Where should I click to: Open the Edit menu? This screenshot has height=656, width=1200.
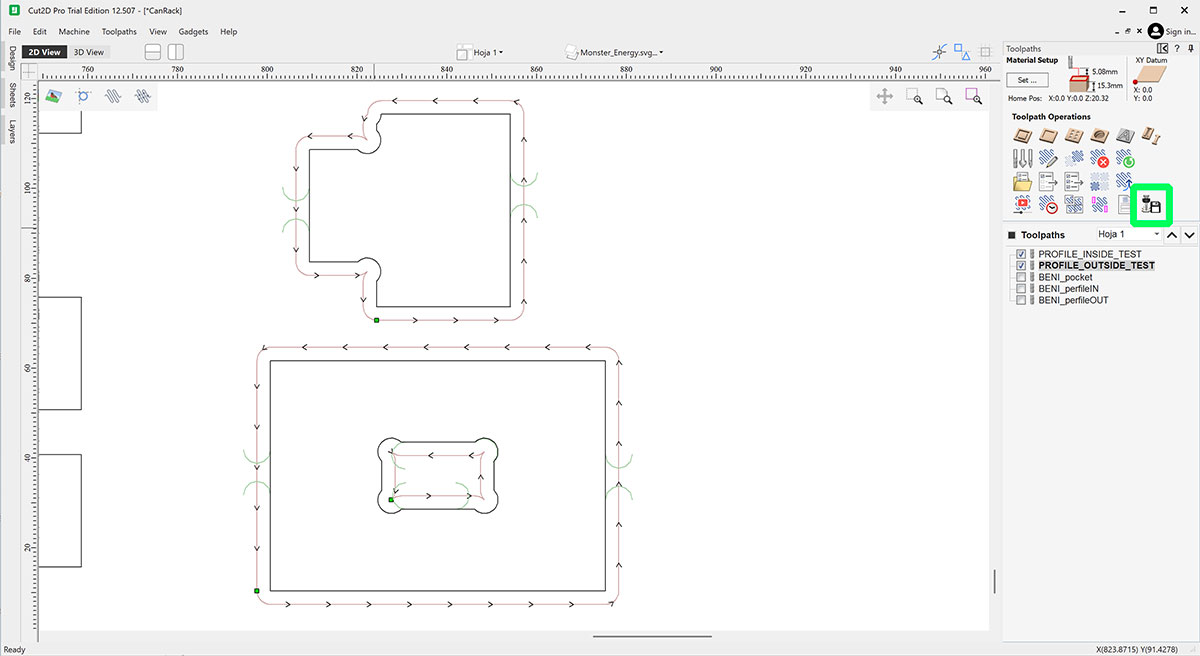pyautogui.click(x=40, y=32)
